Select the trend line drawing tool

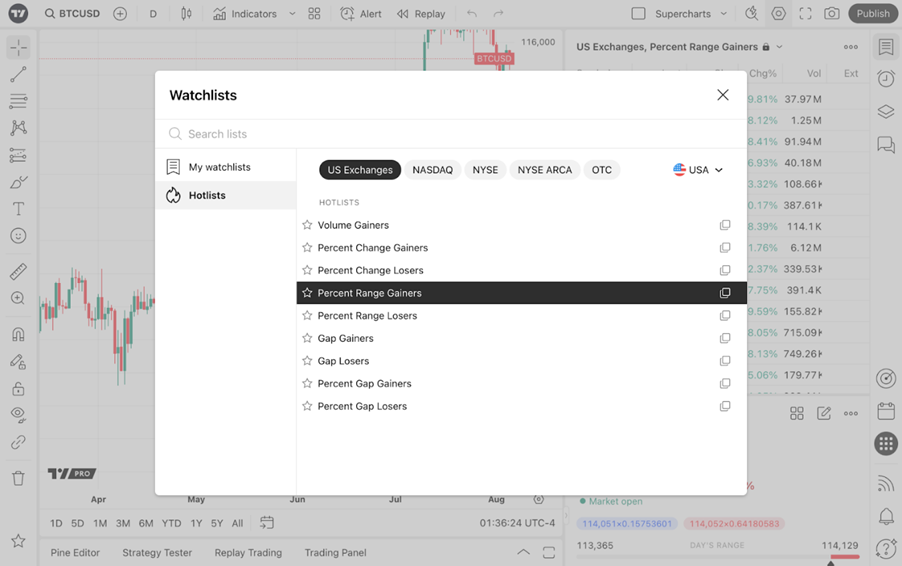[x=18, y=74]
